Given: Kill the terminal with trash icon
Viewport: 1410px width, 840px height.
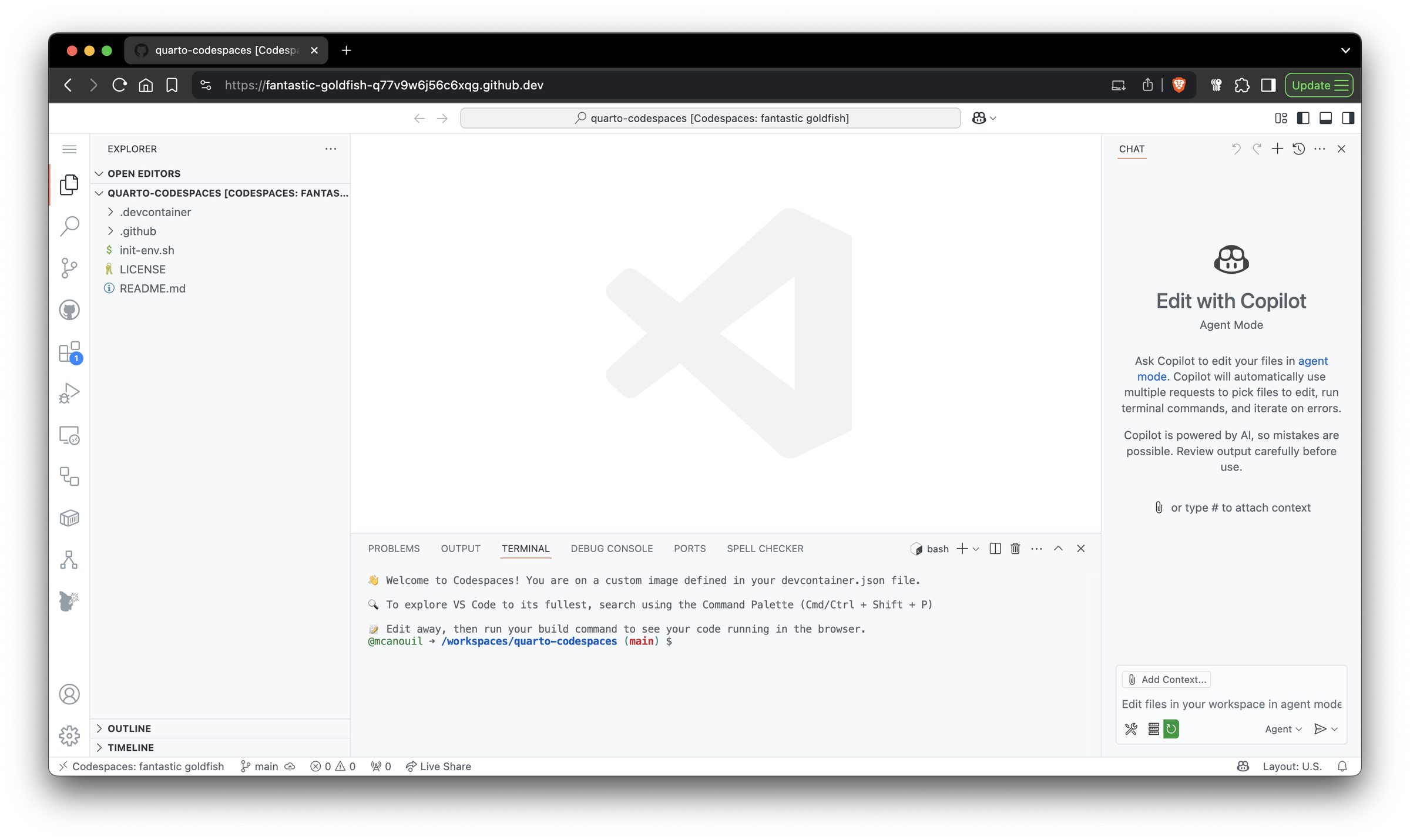Looking at the screenshot, I should point(1015,548).
